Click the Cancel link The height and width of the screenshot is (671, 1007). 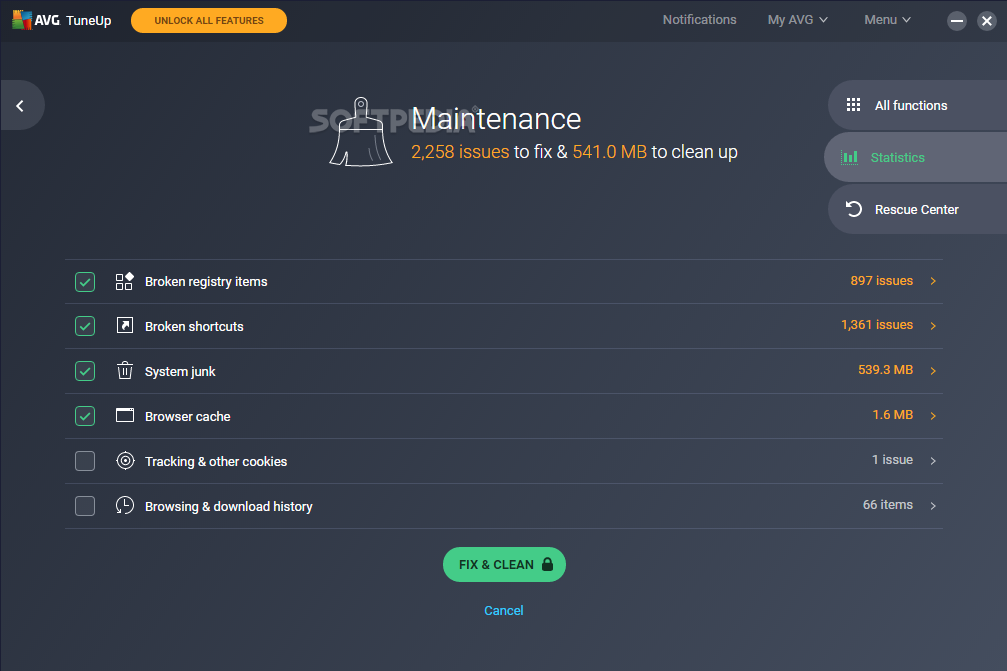pyautogui.click(x=504, y=610)
